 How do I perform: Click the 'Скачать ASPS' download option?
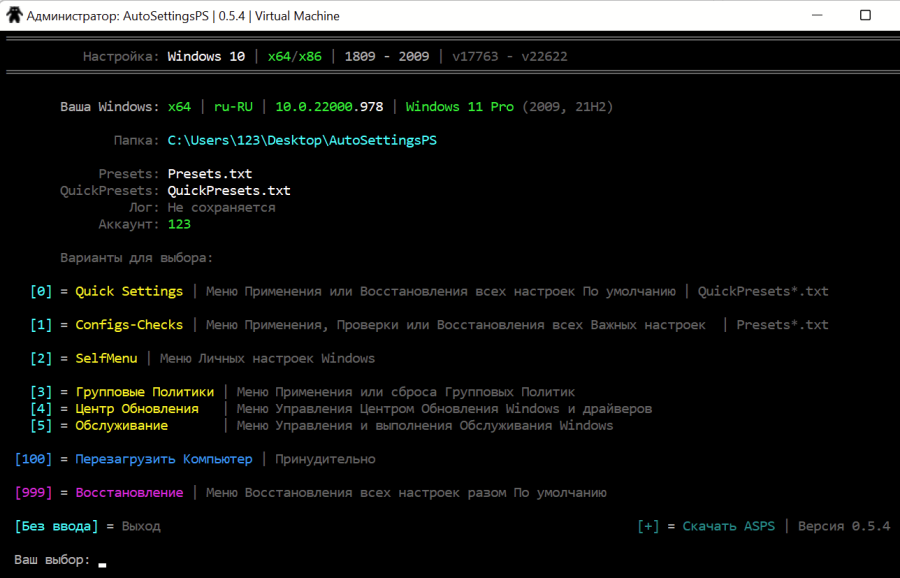pyautogui.click(x=728, y=526)
